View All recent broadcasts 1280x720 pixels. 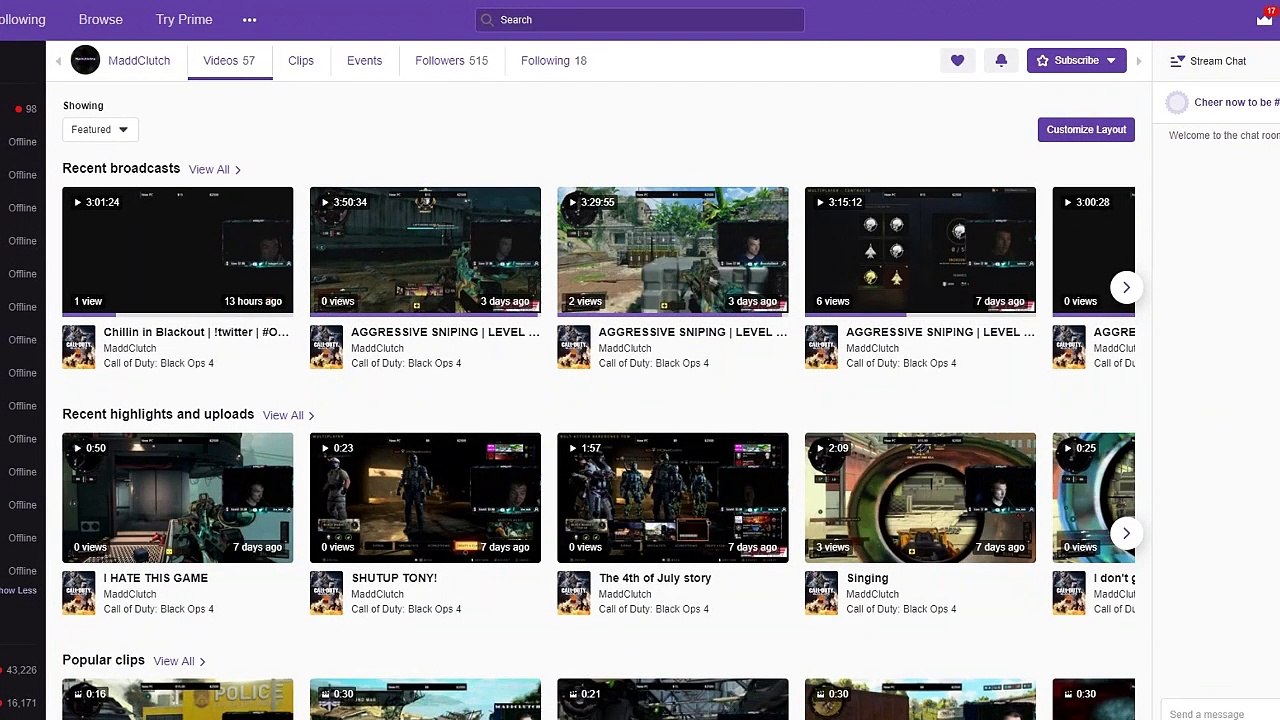tap(214, 169)
